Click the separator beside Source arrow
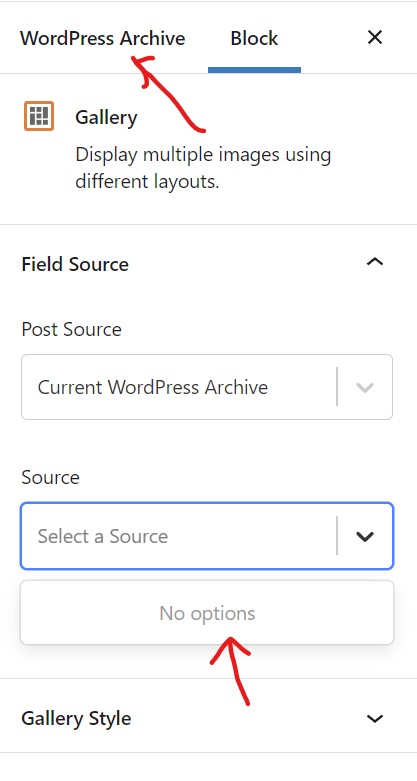The width and height of the screenshot is (417, 781). click(x=337, y=536)
